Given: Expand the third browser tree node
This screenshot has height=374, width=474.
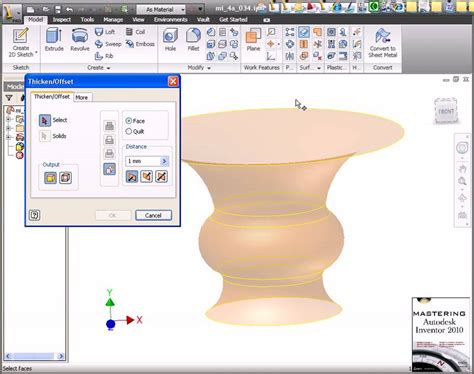Looking at the screenshot, I should 9,137.
